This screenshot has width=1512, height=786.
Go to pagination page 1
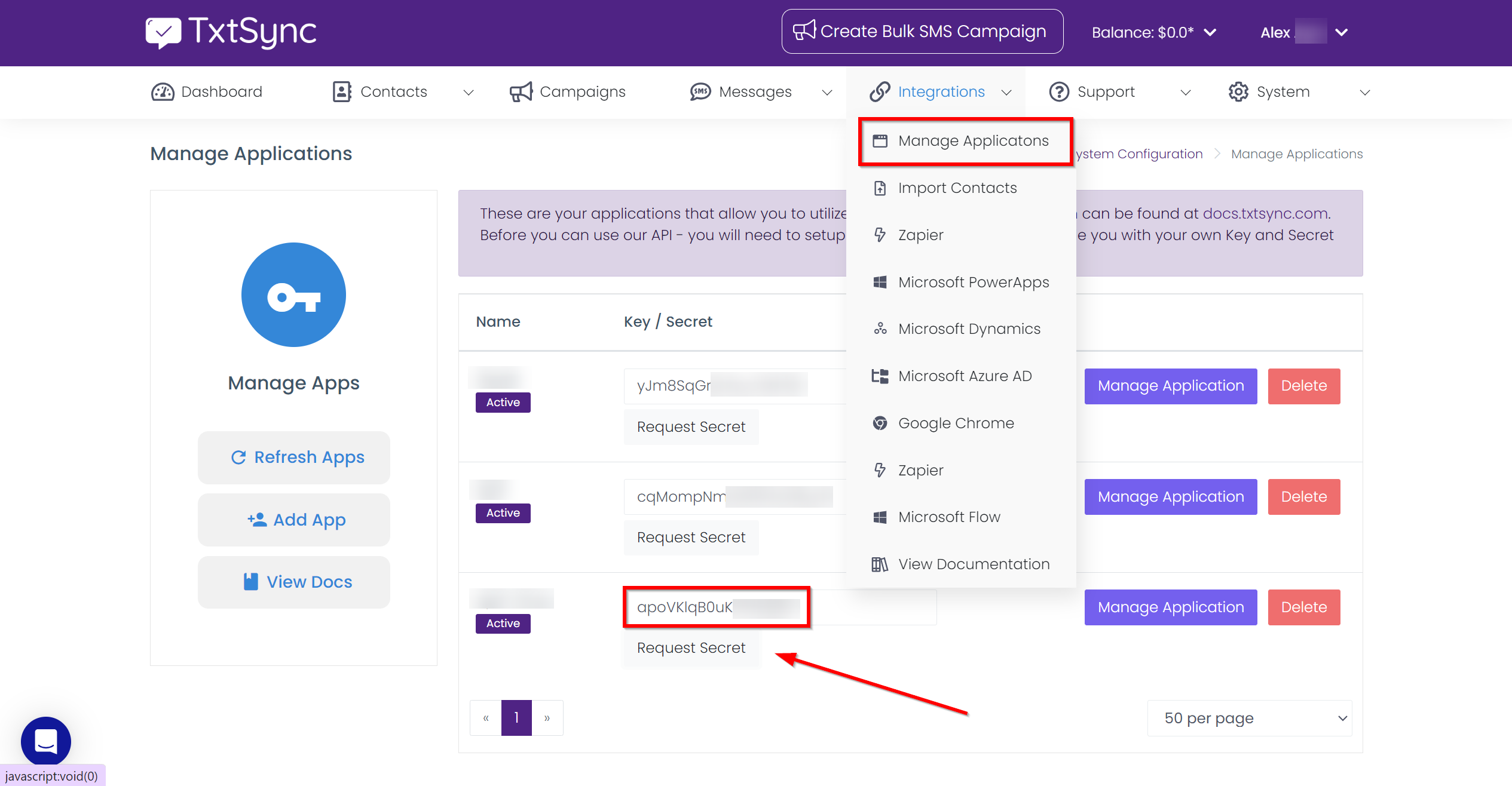pyautogui.click(x=516, y=718)
